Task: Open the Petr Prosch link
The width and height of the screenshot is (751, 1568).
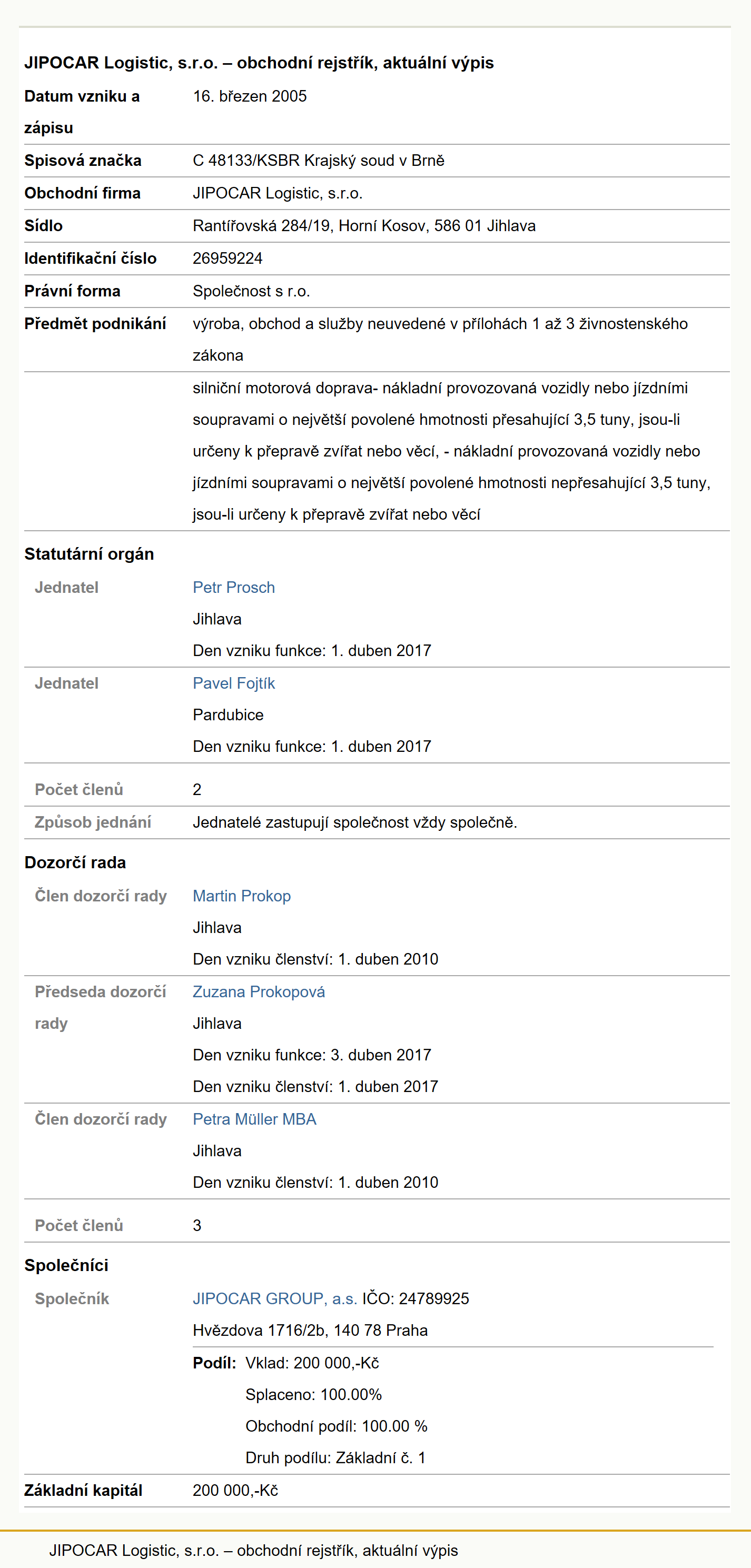Action: click(234, 588)
